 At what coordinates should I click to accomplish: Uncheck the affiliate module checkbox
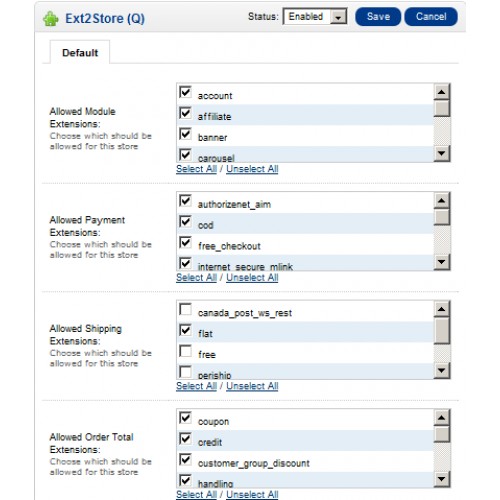point(185,113)
